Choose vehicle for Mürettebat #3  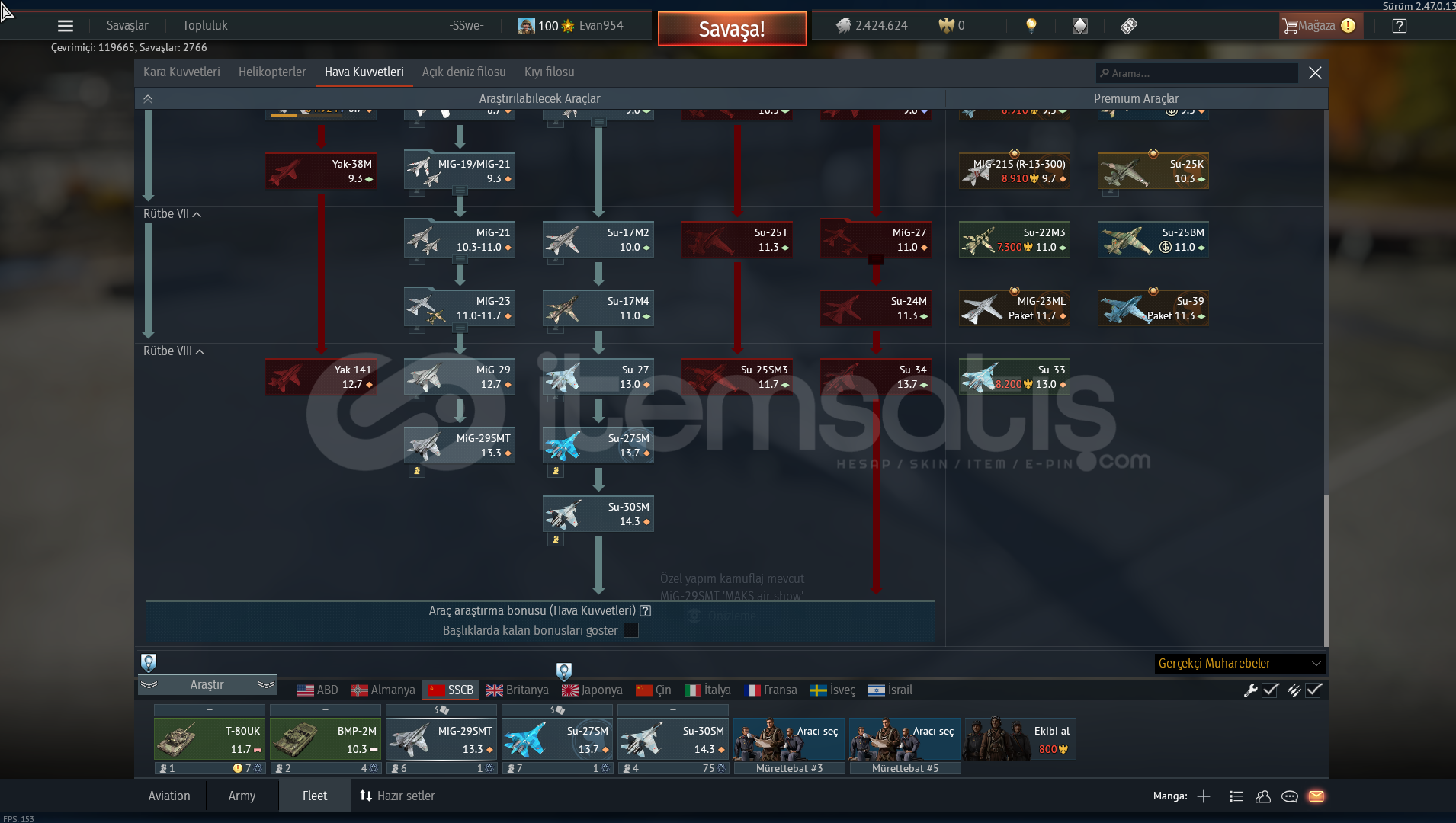point(789,739)
